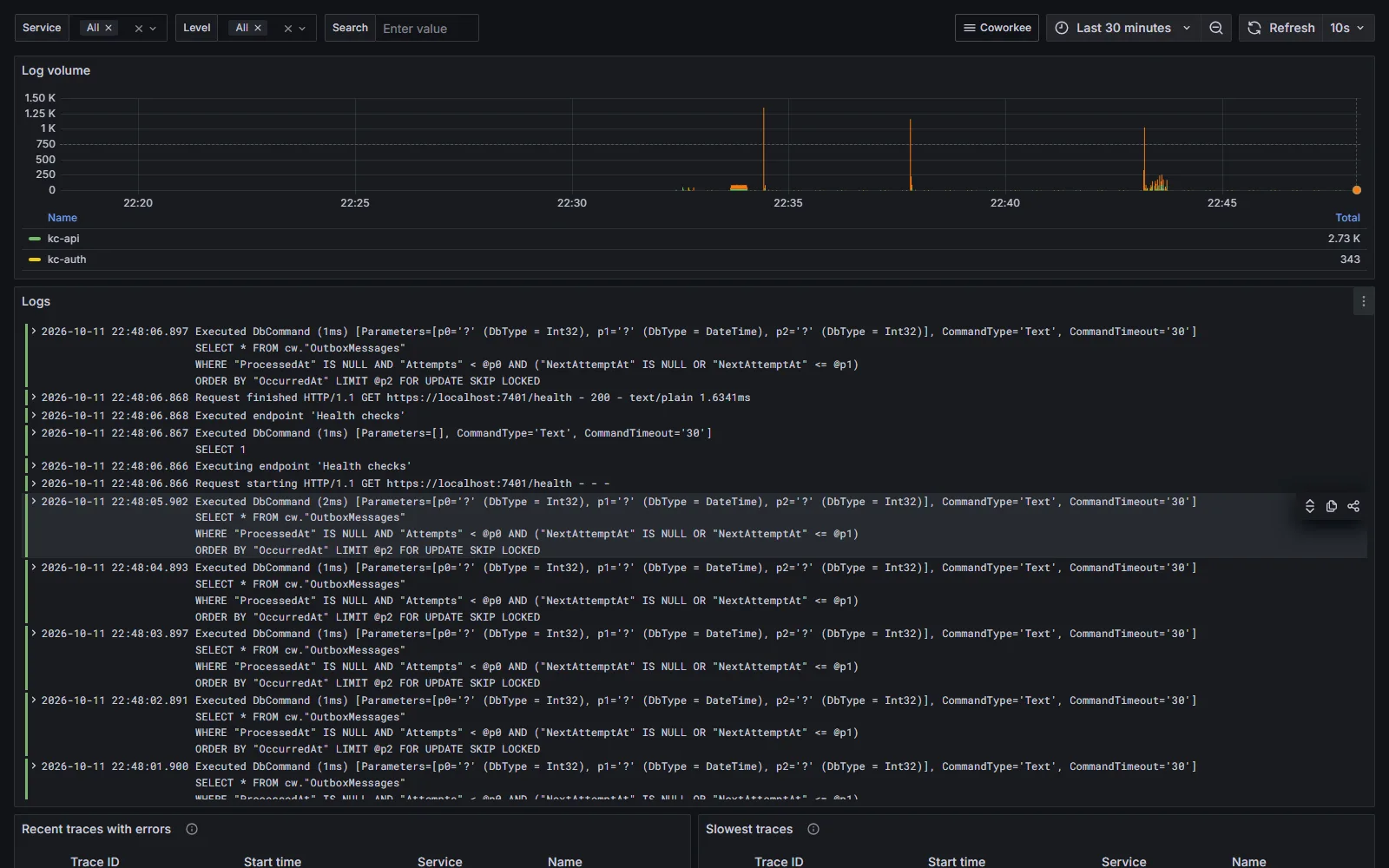1389x868 pixels.
Task: Refresh the dashboard now
Action: point(1281,28)
